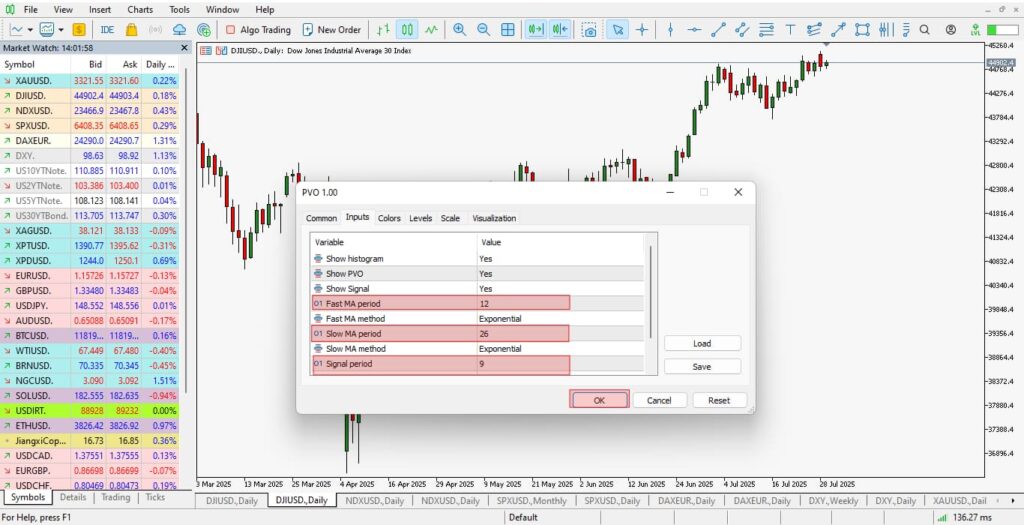Click the signals broadcast icon

pyautogui.click(x=155, y=29)
